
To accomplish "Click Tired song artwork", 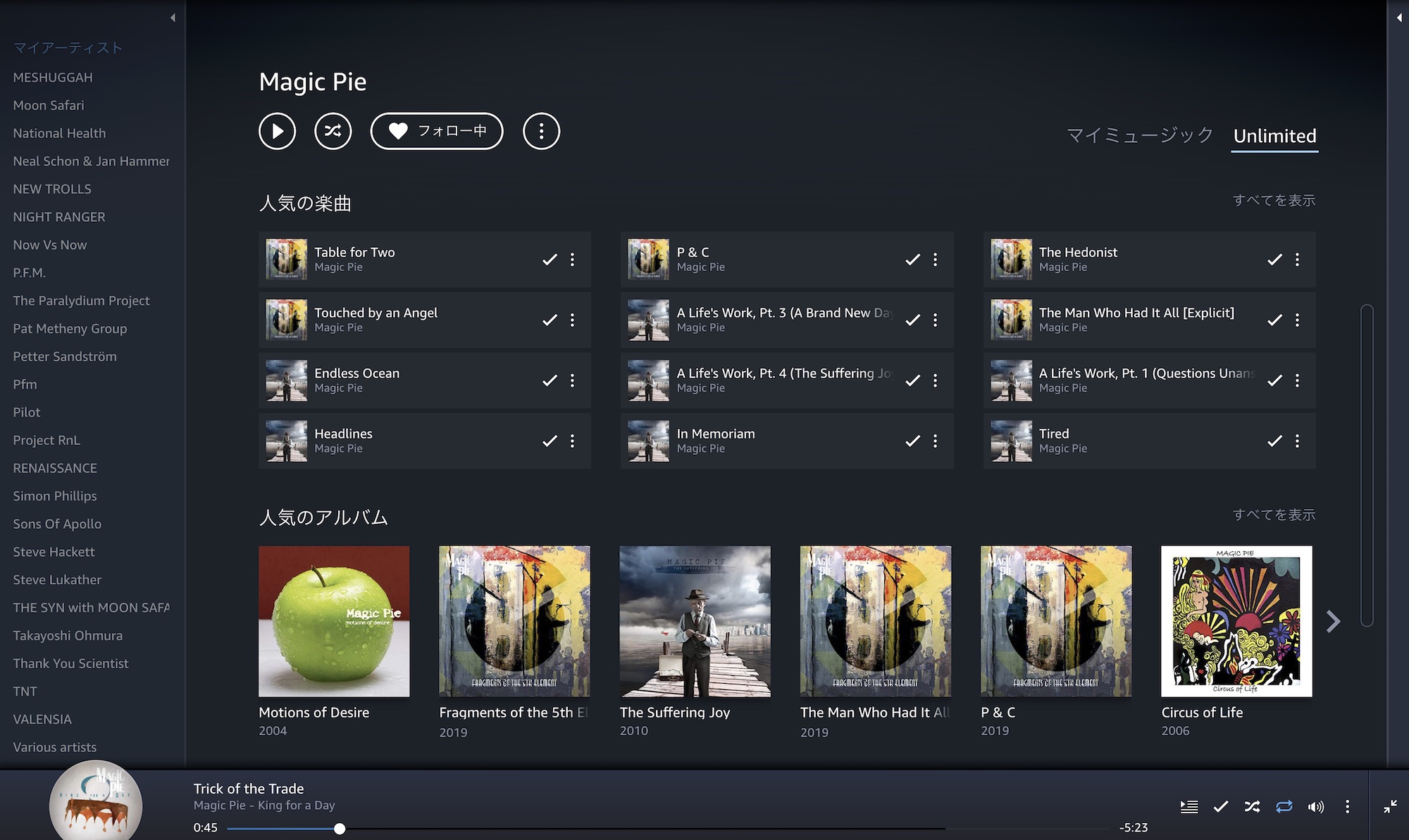I will pyautogui.click(x=1011, y=441).
